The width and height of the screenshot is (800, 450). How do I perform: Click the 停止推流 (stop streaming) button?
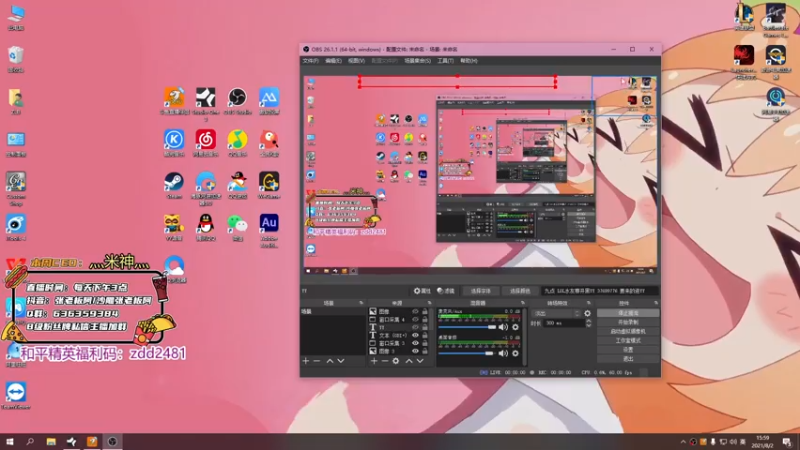(x=628, y=313)
